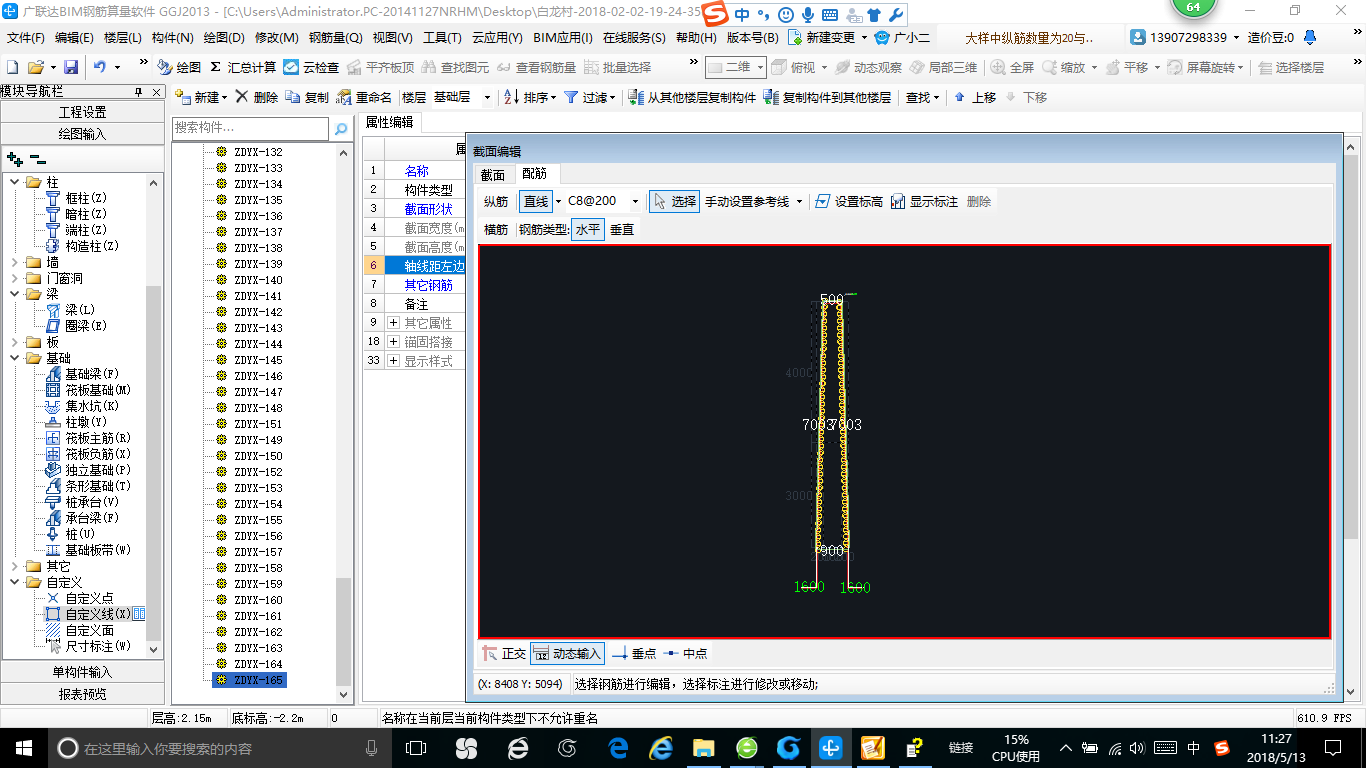Switch to 截面 tab
The width and height of the screenshot is (1366, 768).
pos(493,174)
